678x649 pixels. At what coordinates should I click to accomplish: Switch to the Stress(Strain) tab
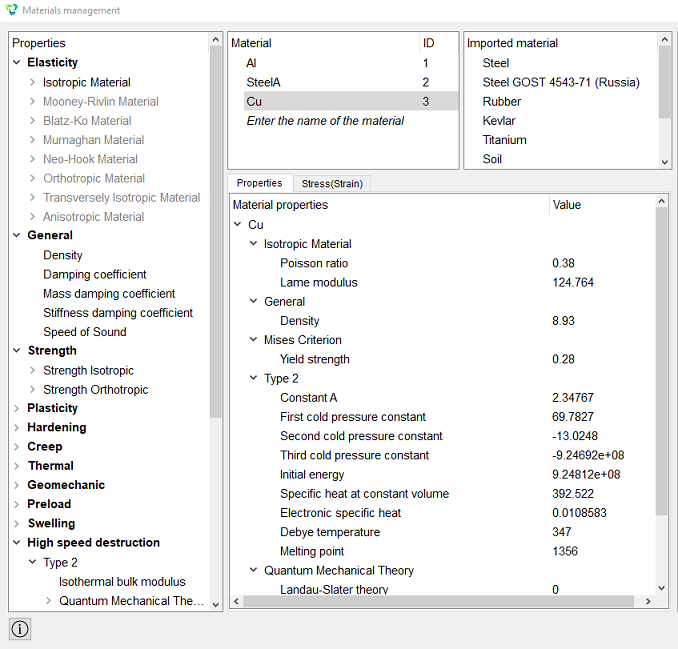(x=332, y=183)
